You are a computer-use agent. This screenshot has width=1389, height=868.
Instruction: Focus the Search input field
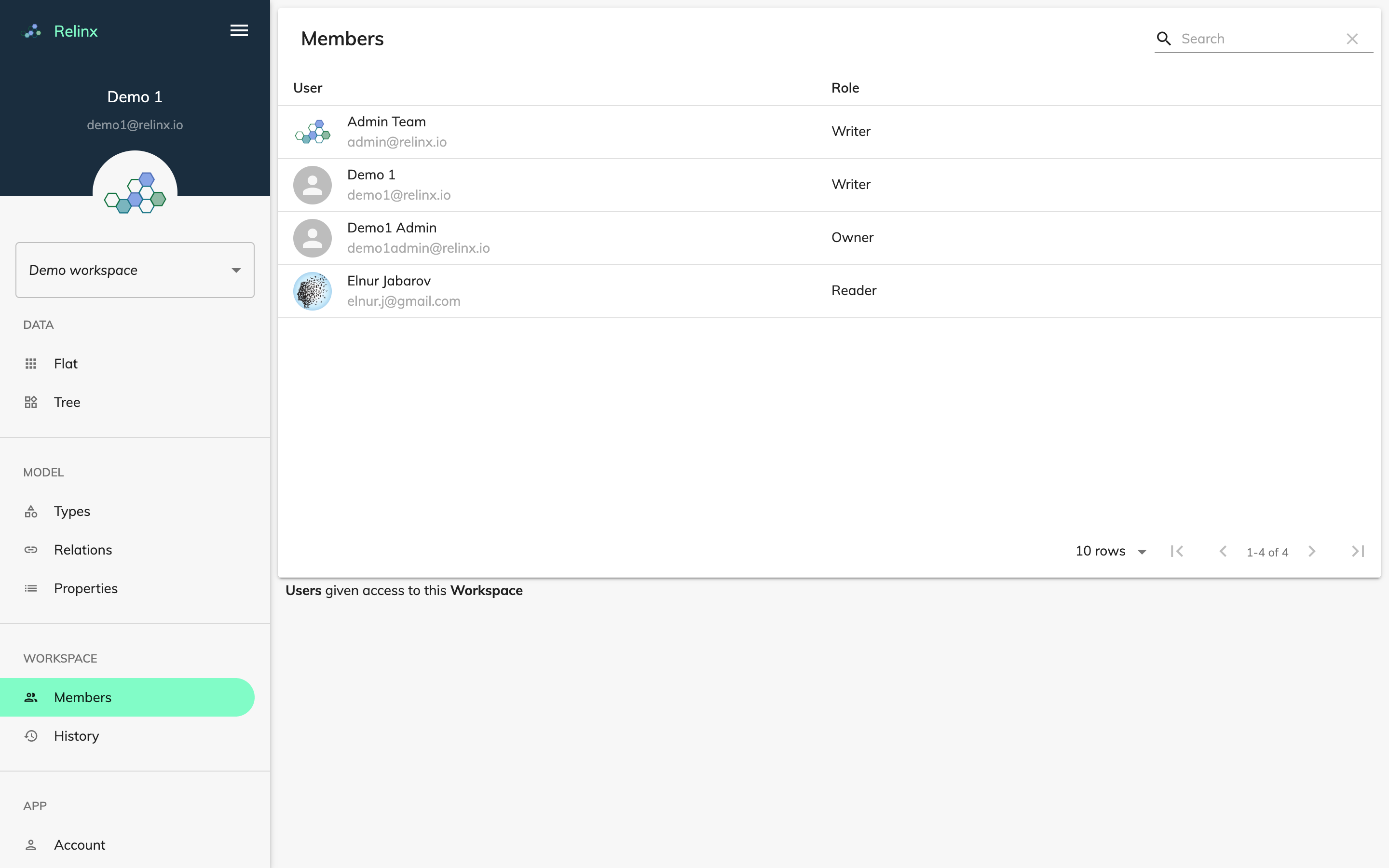[x=1260, y=39]
